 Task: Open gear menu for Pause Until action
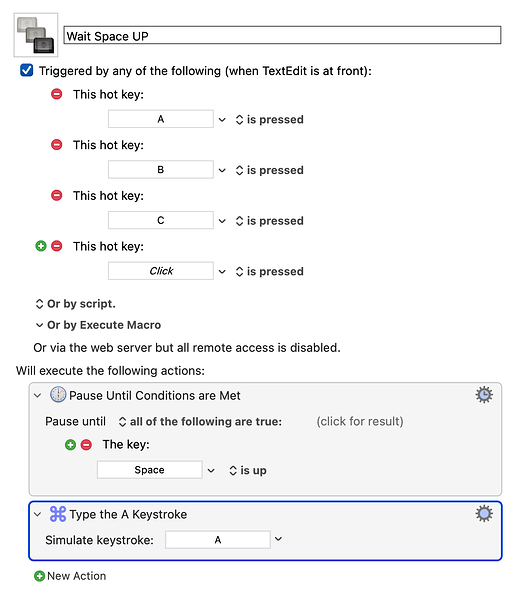(484, 395)
